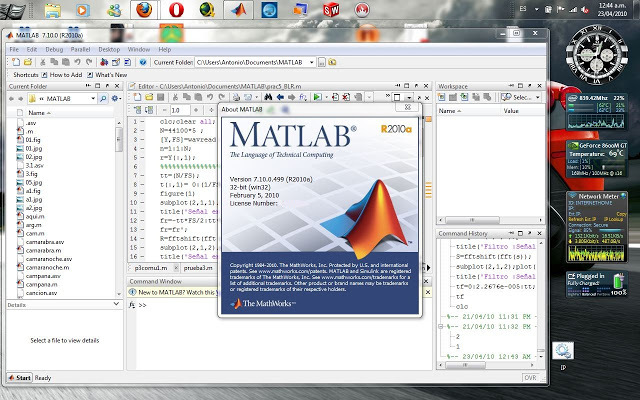New variable icon in Workspace toolbar

441,97
